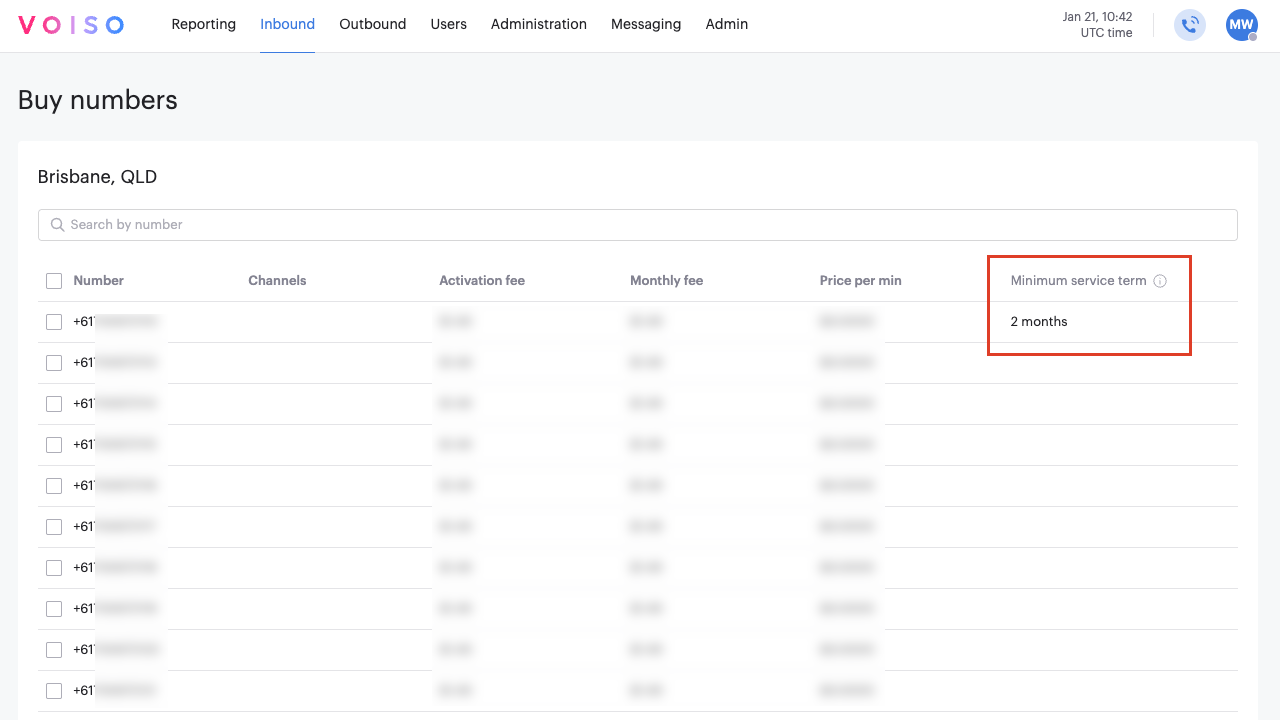
Task: Check the first number row checkbox
Action: click(x=54, y=322)
